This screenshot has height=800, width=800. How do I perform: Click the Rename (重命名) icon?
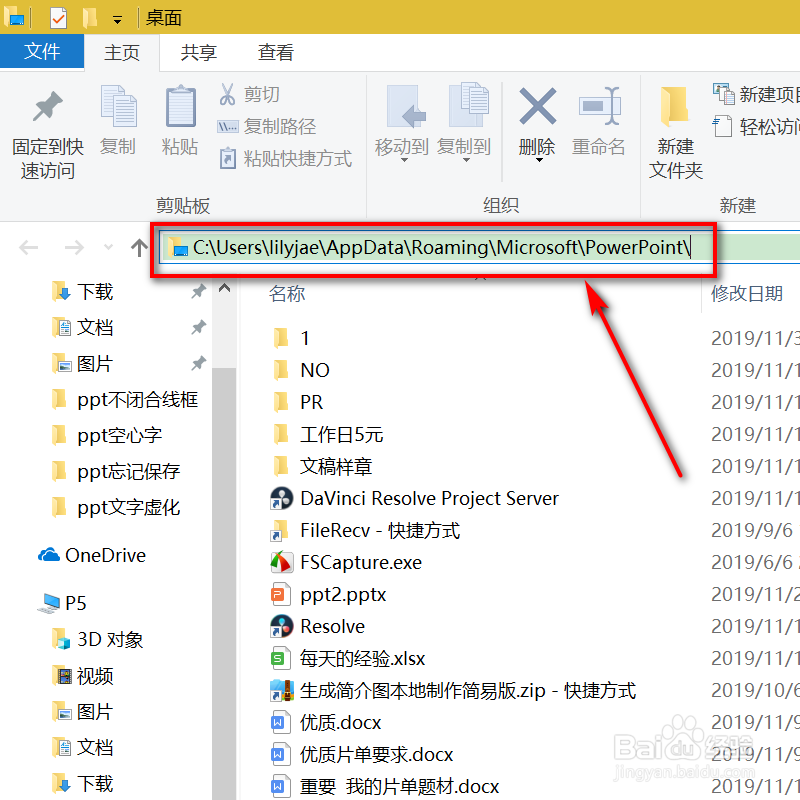click(599, 107)
